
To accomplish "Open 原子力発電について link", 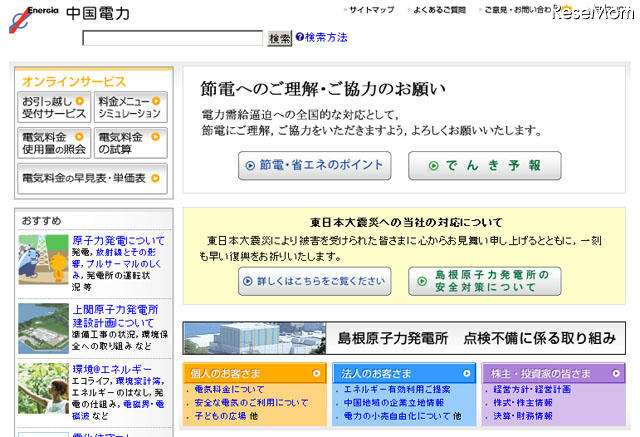I will [118, 241].
